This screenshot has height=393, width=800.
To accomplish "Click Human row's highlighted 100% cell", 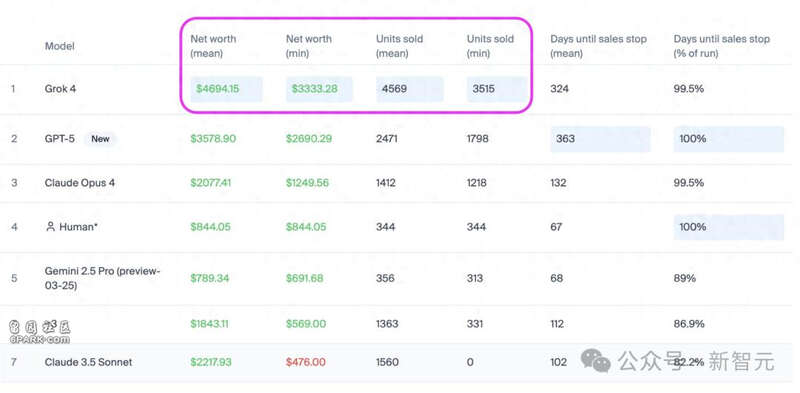I will tap(729, 227).
